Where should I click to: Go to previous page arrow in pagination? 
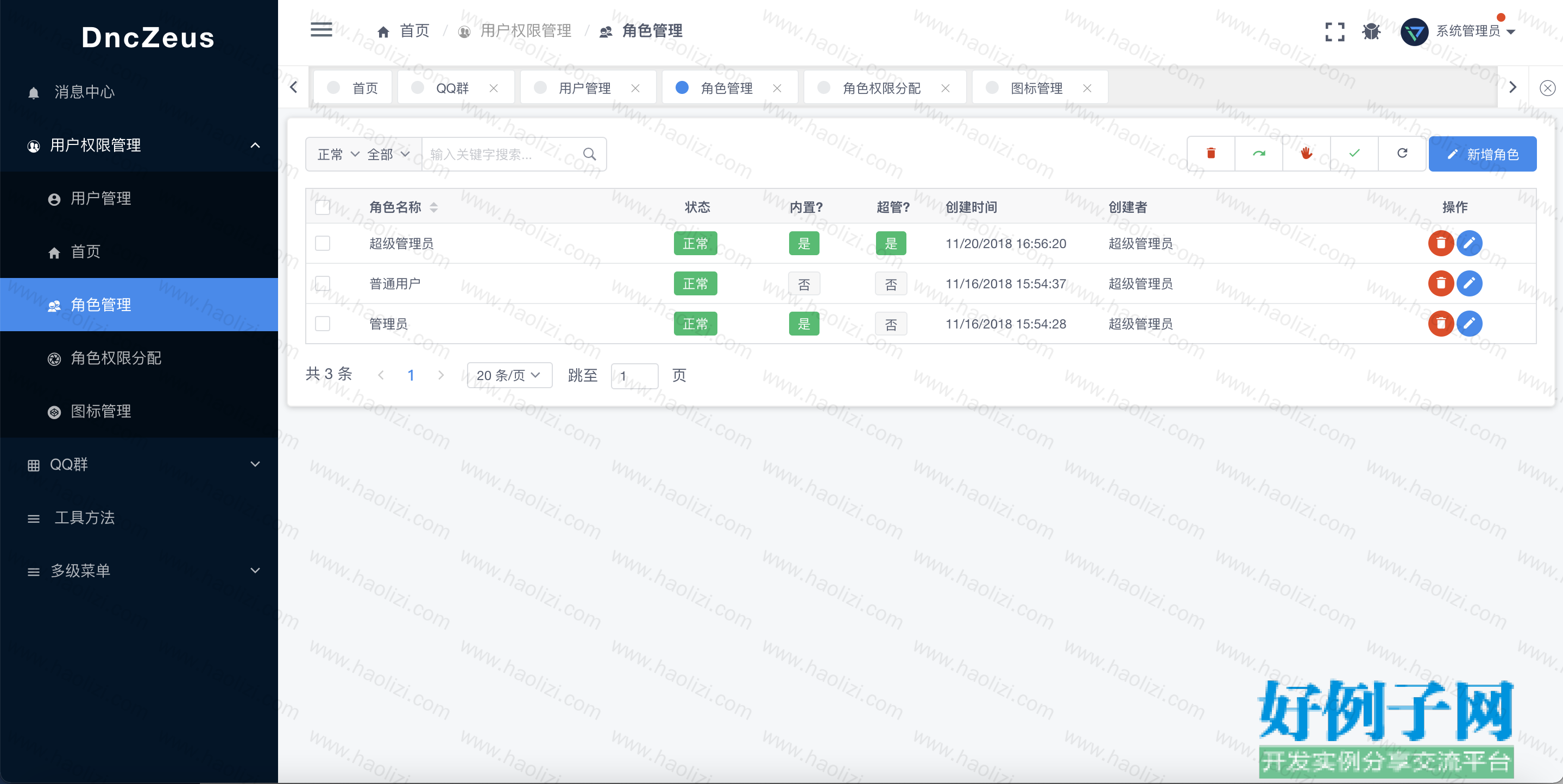(x=381, y=376)
